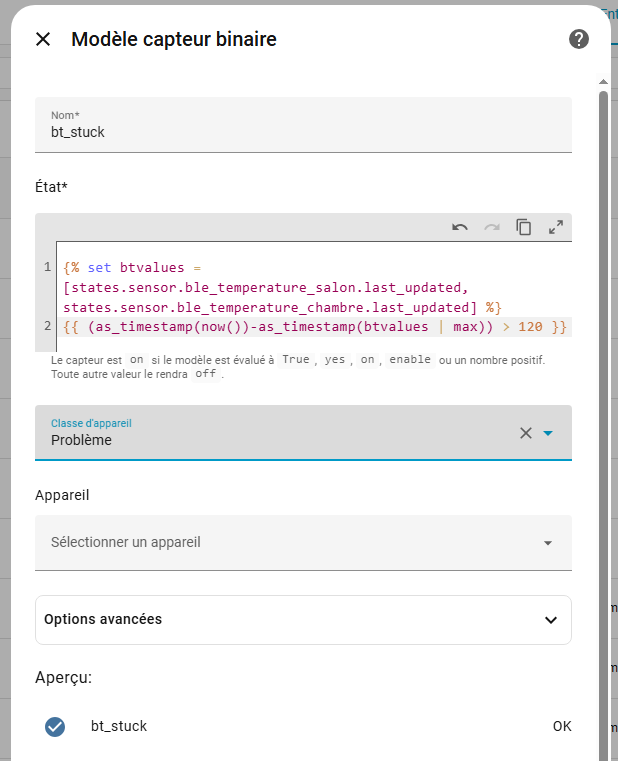Place cursor on the as_timestamp code line
This screenshot has height=761, width=618.
(300, 327)
